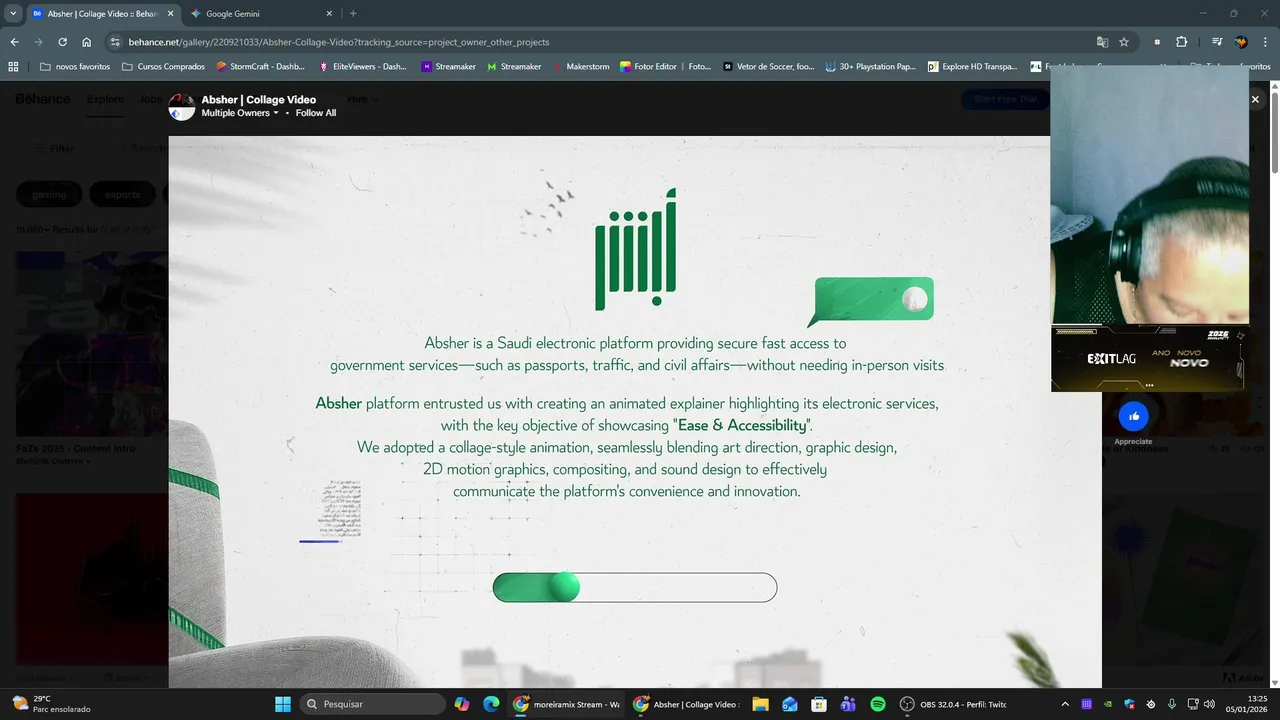Viewport: 1280px width, 720px height.
Task: Open the weather widget showing 29°C
Action: pyautogui.click(x=50, y=704)
